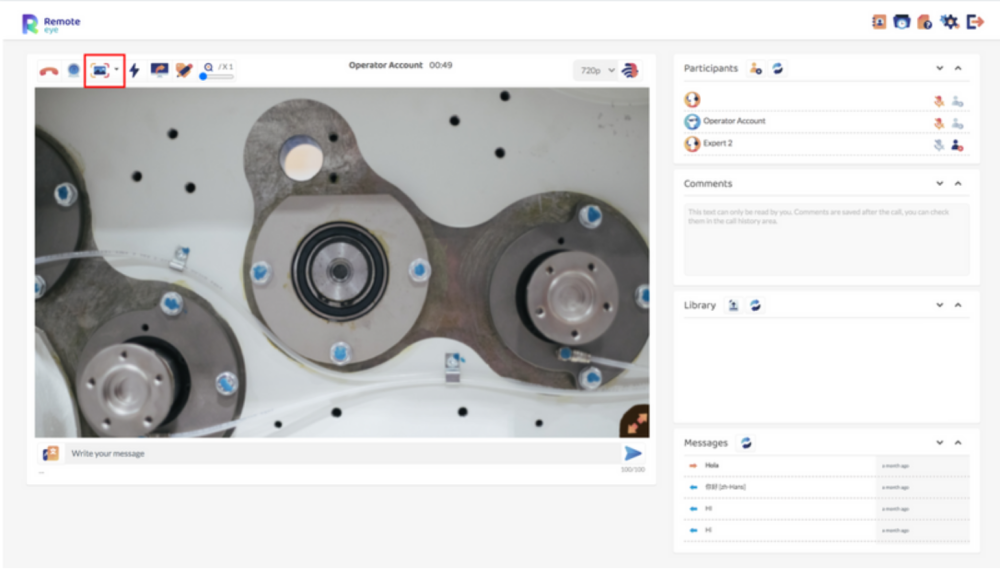Click the Remote eye logo

pyautogui.click(x=51, y=24)
